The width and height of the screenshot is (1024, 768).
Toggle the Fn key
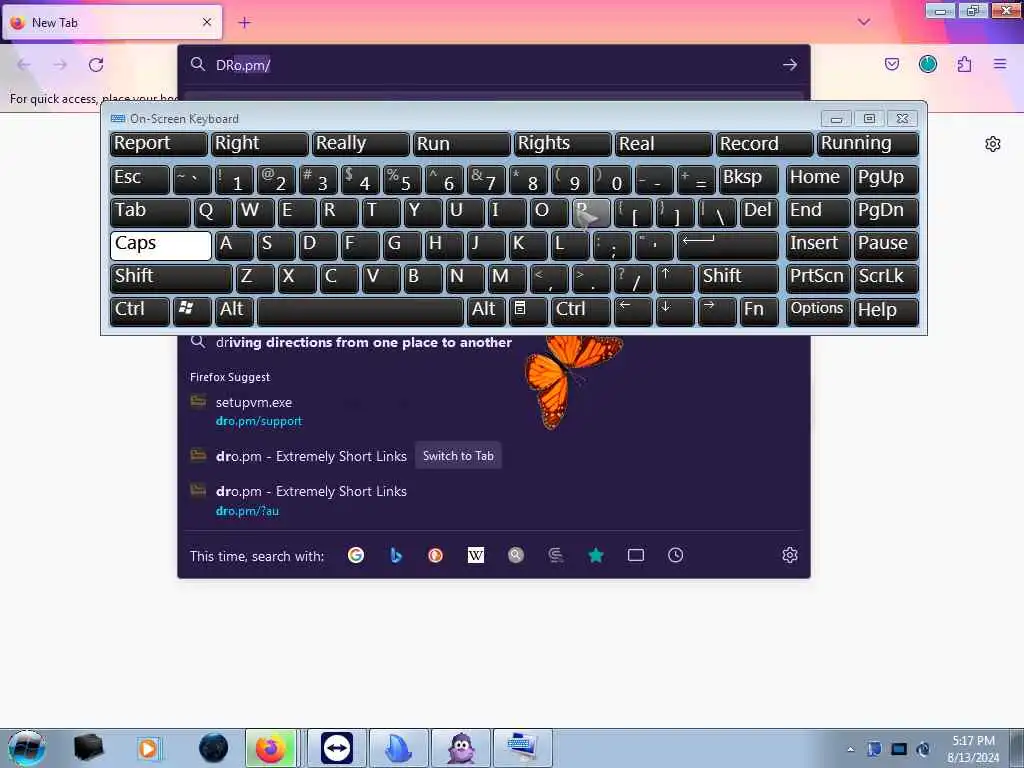(x=760, y=310)
